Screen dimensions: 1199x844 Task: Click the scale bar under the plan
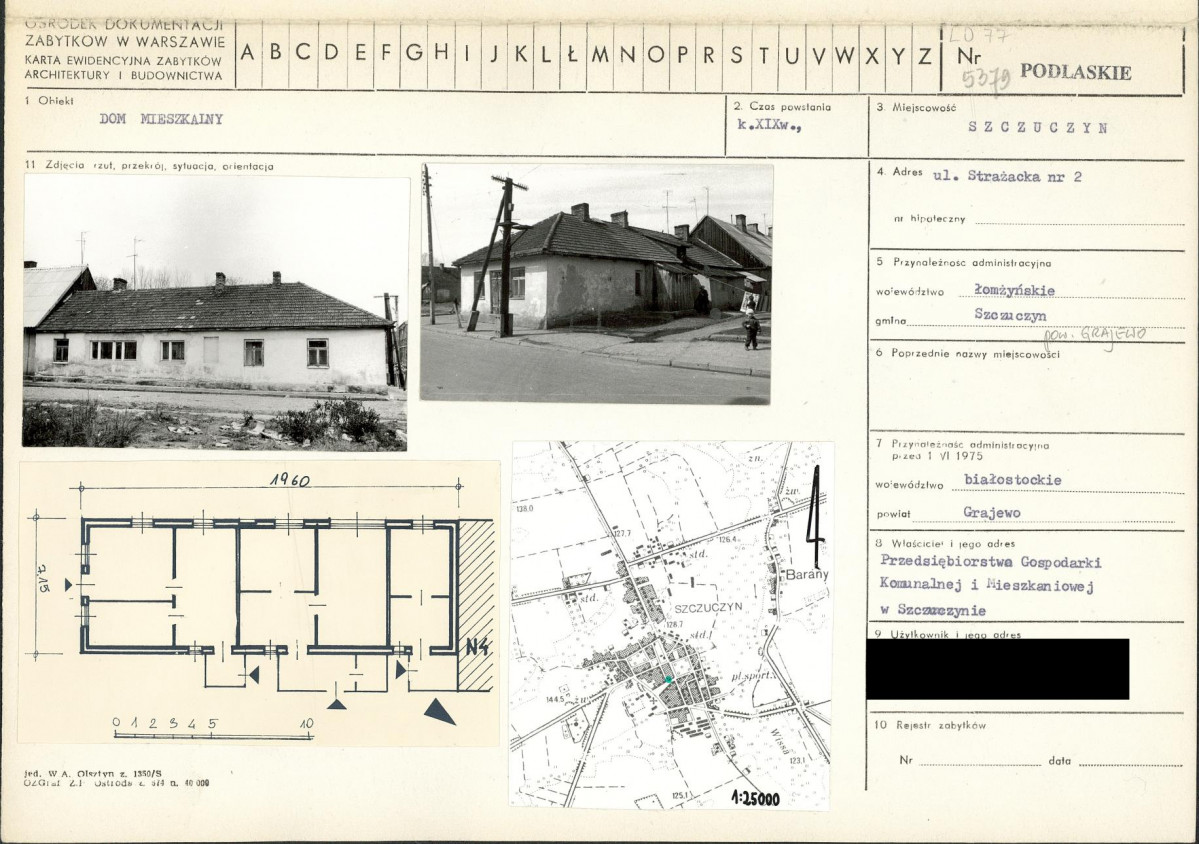click(x=213, y=729)
